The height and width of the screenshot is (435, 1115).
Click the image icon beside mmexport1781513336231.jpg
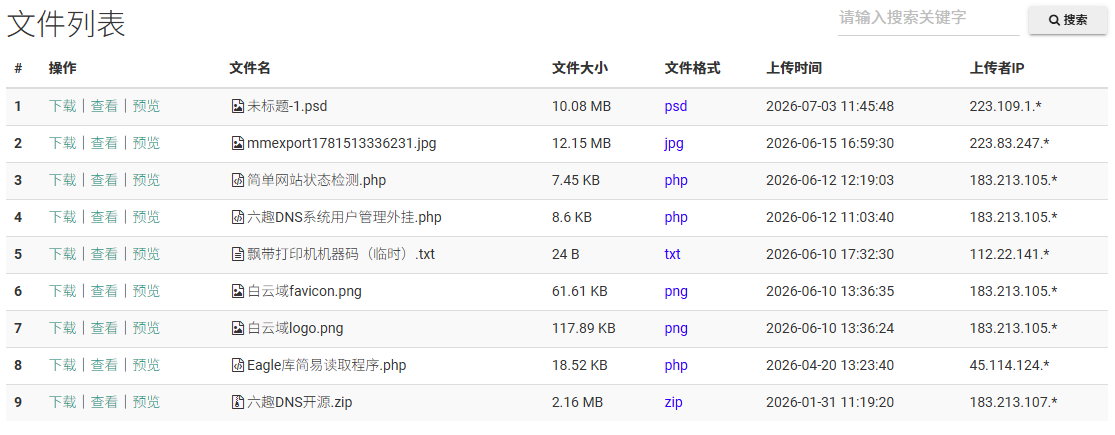pyautogui.click(x=238, y=144)
